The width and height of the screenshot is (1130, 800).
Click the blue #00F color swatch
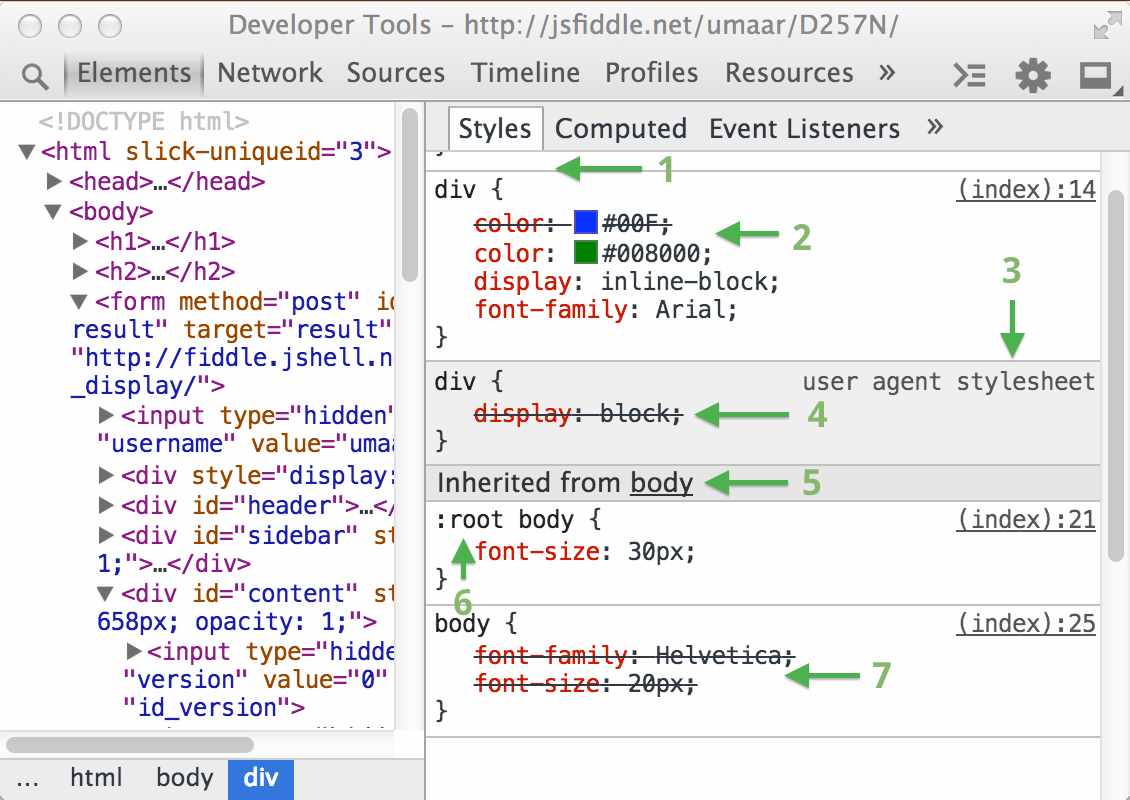[x=585, y=223]
